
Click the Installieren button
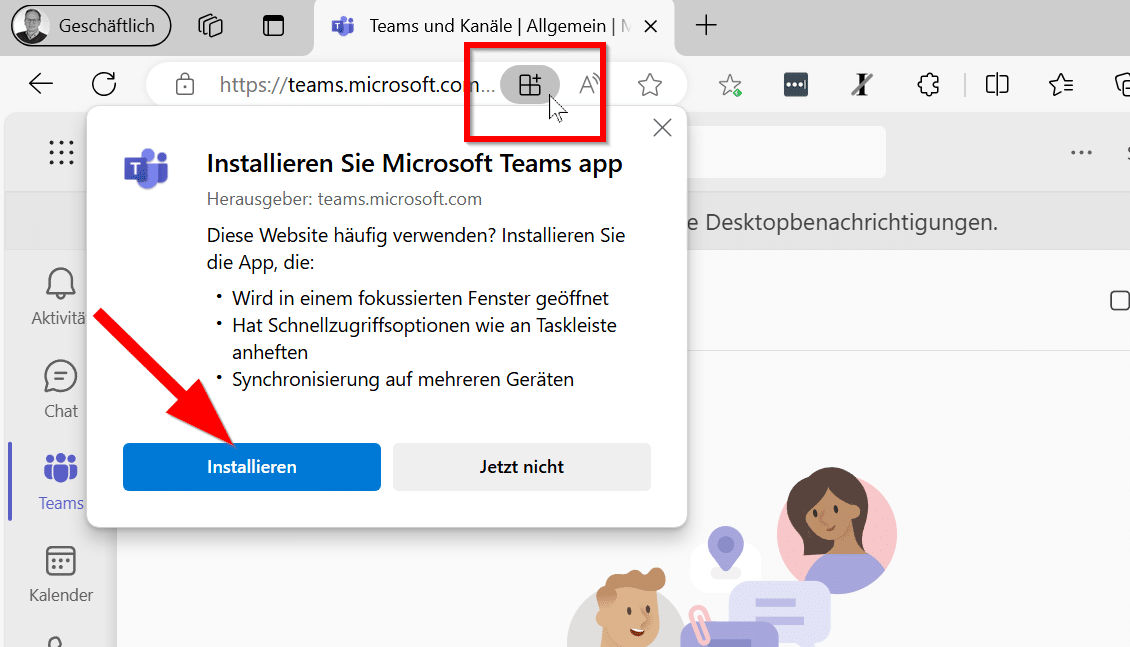[251, 467]
